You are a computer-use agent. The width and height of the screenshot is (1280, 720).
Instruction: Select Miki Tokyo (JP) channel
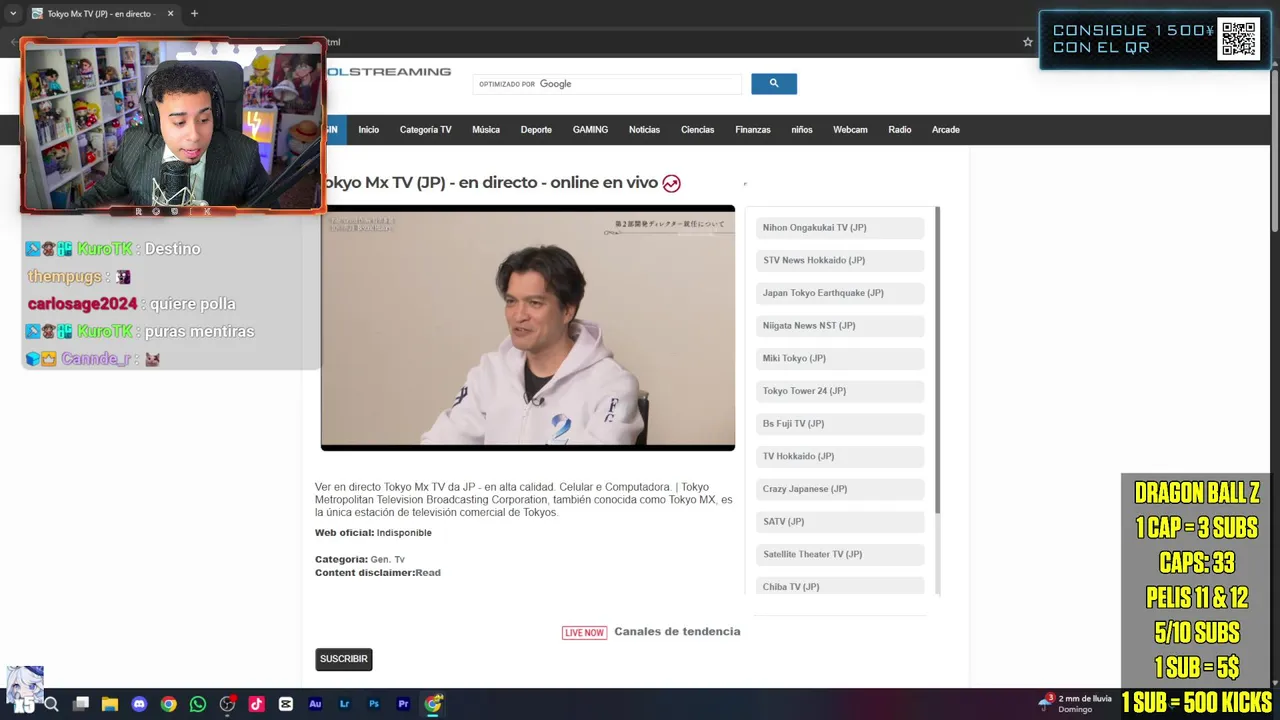[840, 358]
